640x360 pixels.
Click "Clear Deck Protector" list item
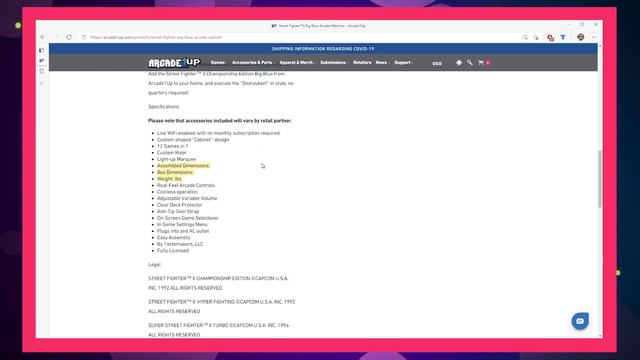point(180,205)
